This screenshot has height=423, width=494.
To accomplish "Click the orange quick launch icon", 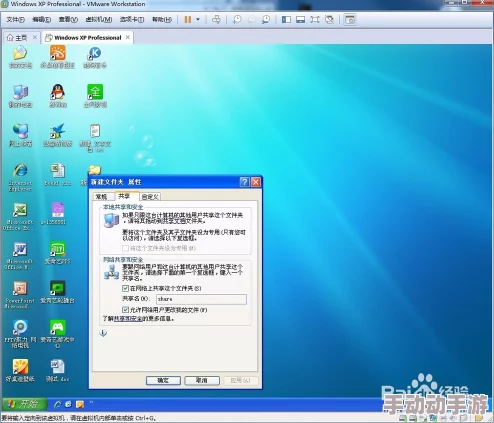I will 80,404.
